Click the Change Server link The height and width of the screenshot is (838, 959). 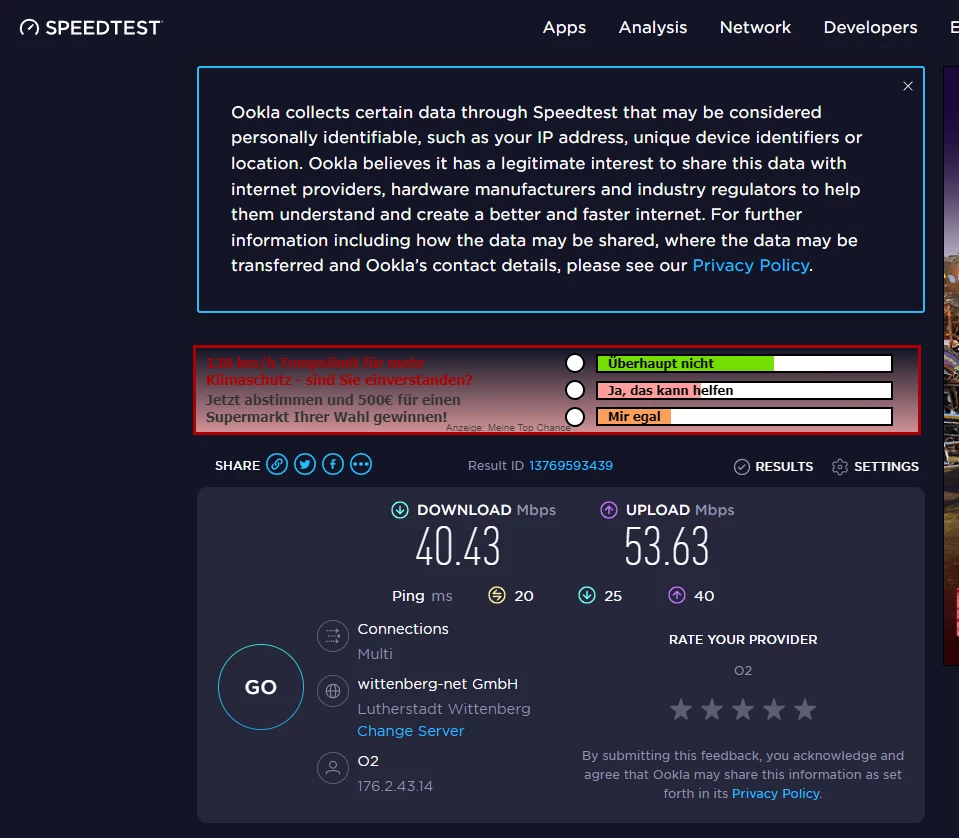click(410, 731)
